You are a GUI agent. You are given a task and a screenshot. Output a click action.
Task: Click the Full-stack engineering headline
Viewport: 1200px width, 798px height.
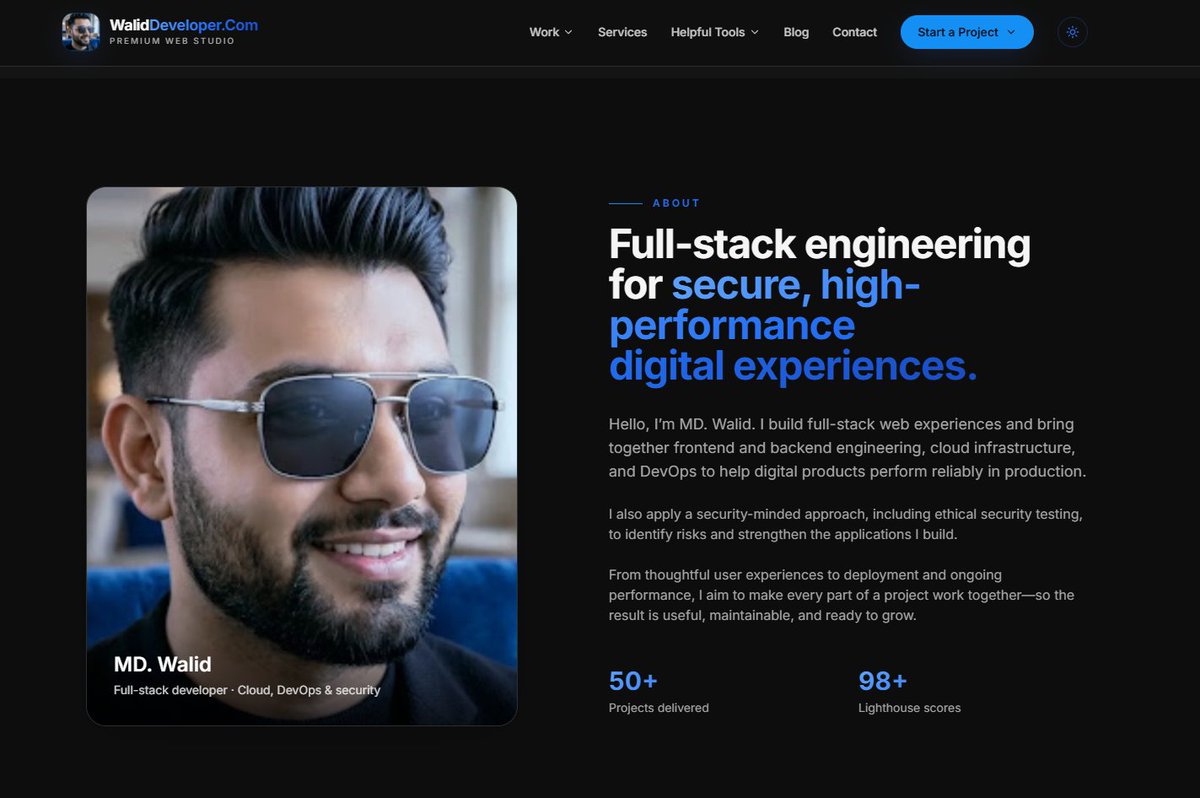tap(819, 305)
